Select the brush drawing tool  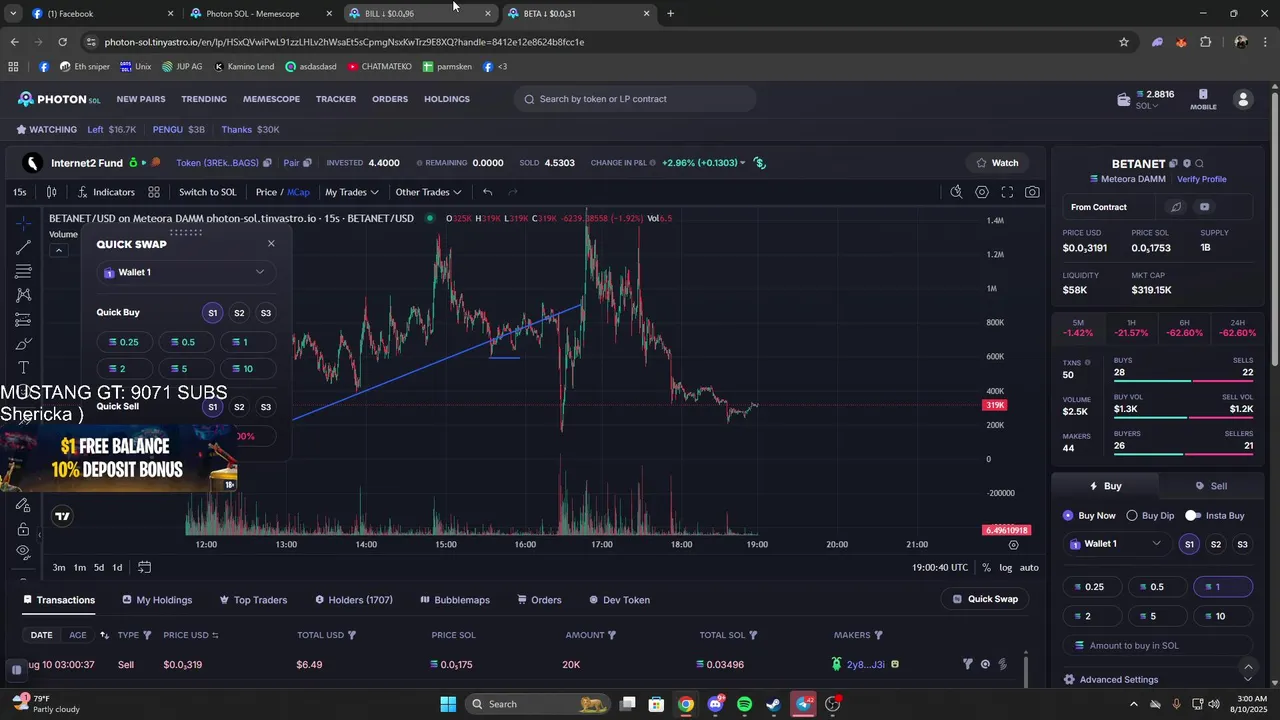(23, 344)
